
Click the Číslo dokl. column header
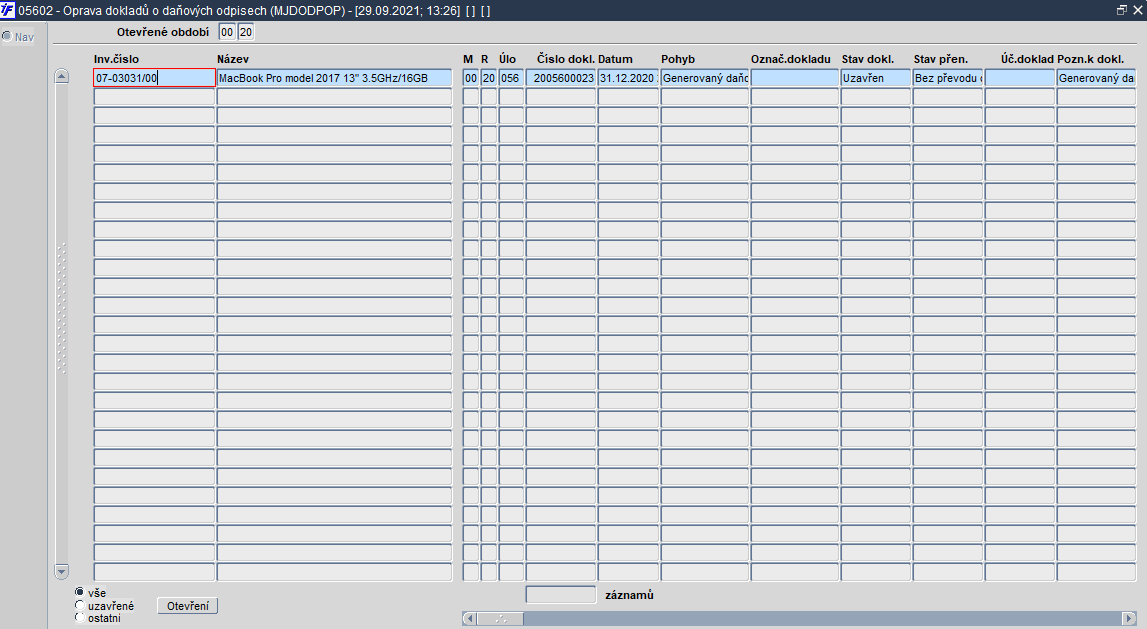tap(565, 59)
